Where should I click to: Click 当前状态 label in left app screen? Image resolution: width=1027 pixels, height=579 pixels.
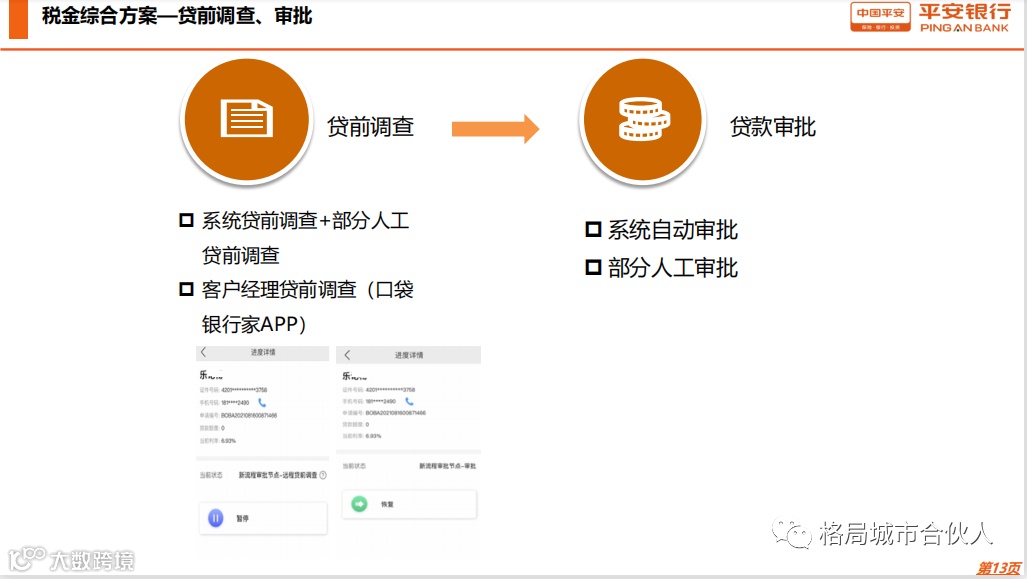pyautogui.click(x=211, y=475)
